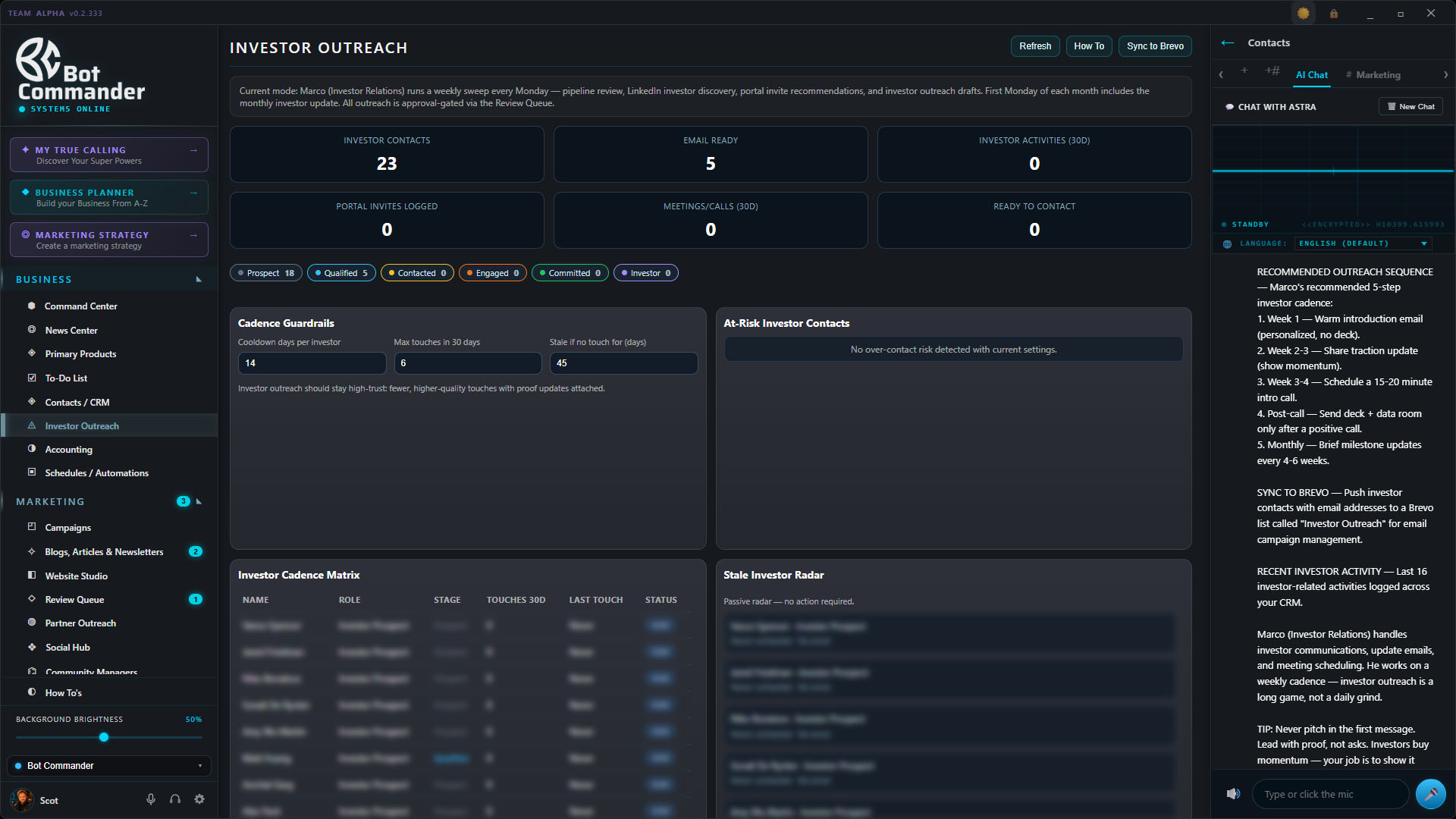The width and height of the screenshot is (1456, 819).
Task: Open the Bot Commander dropdown
Action: point(109,766)
